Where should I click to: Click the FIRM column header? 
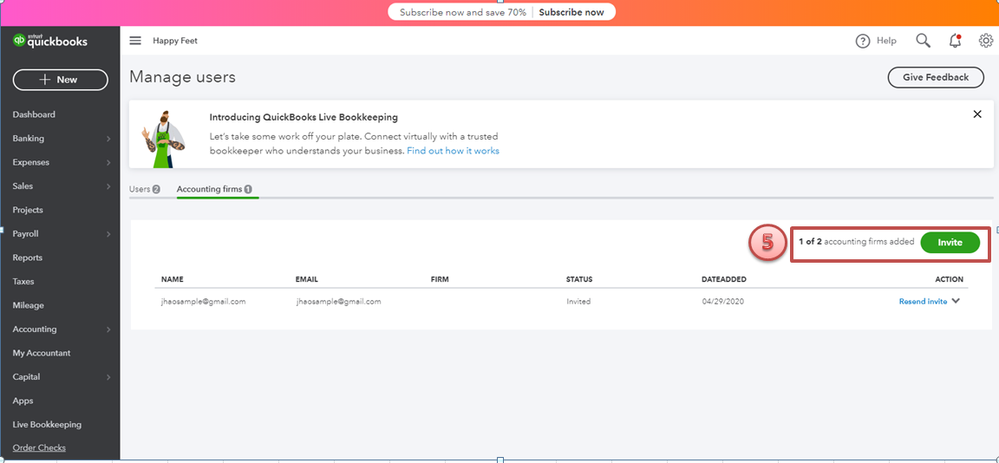tap(440, 280)
